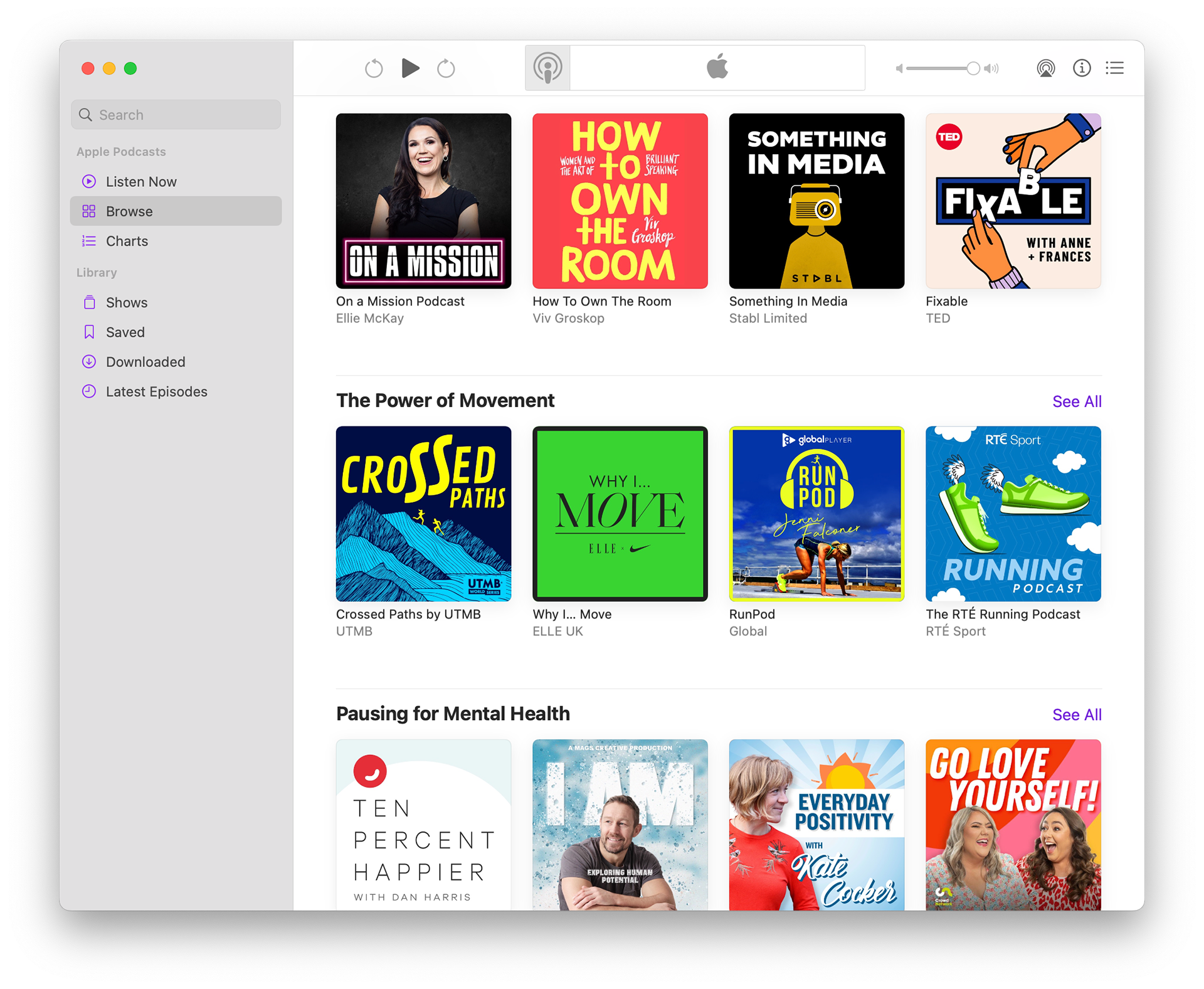Screen dimensions: 1204x989
Task: Open the AirPlay output menu
Action: pyautogui.click(x=1045, y=68)
